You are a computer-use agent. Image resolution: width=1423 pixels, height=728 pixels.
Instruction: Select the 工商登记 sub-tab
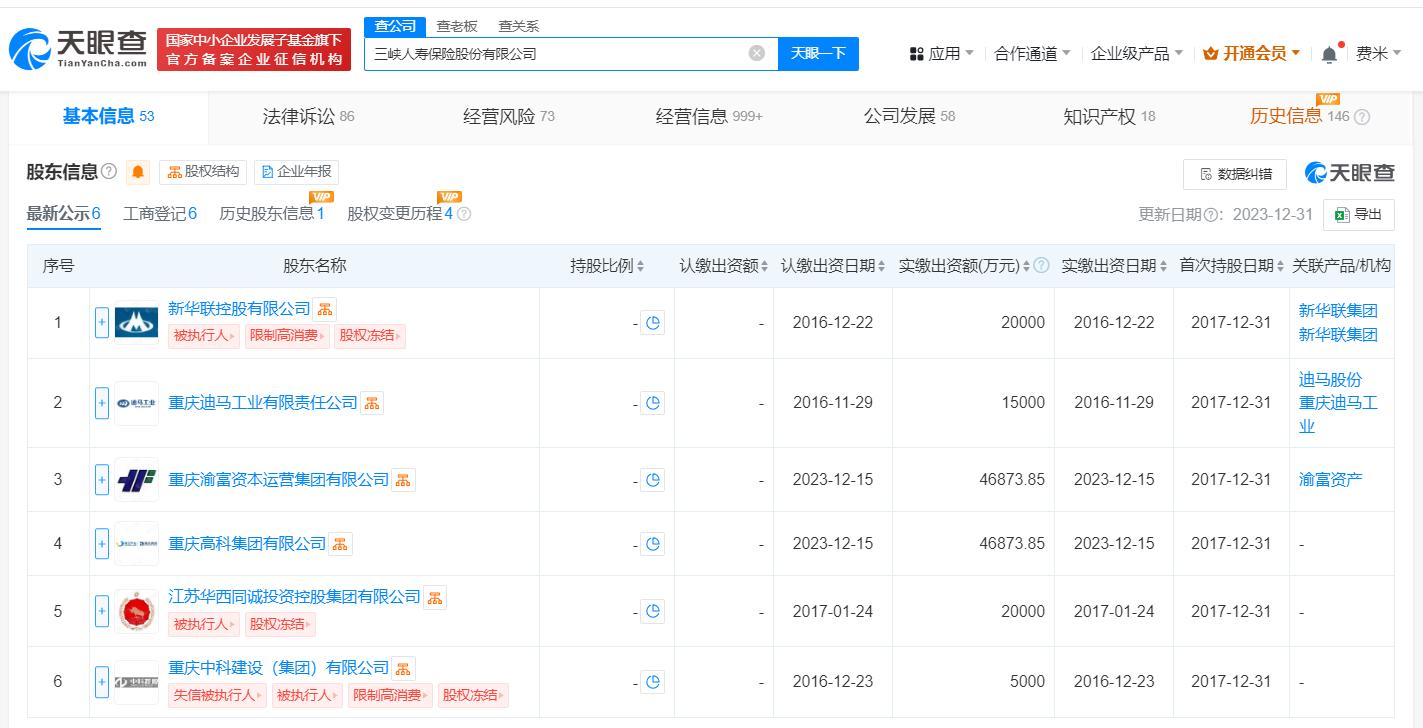[x=160, y=214]
